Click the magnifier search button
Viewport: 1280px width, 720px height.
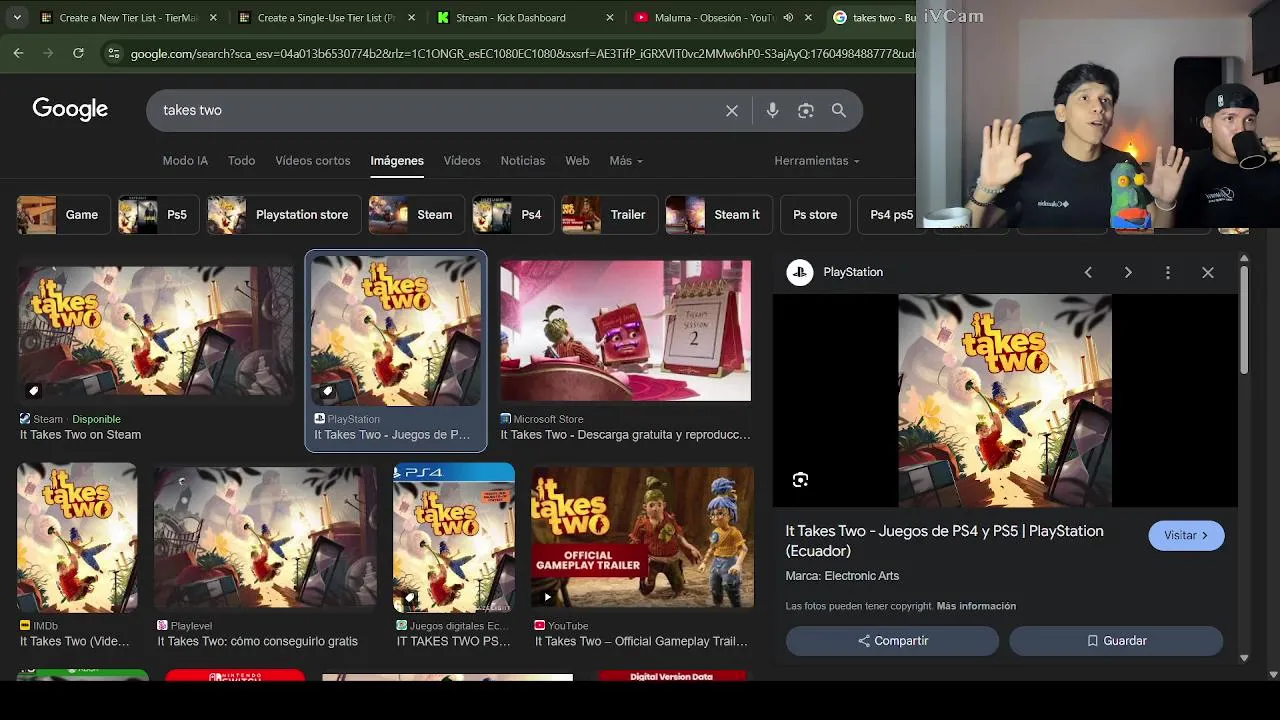[x=839, y=111]
